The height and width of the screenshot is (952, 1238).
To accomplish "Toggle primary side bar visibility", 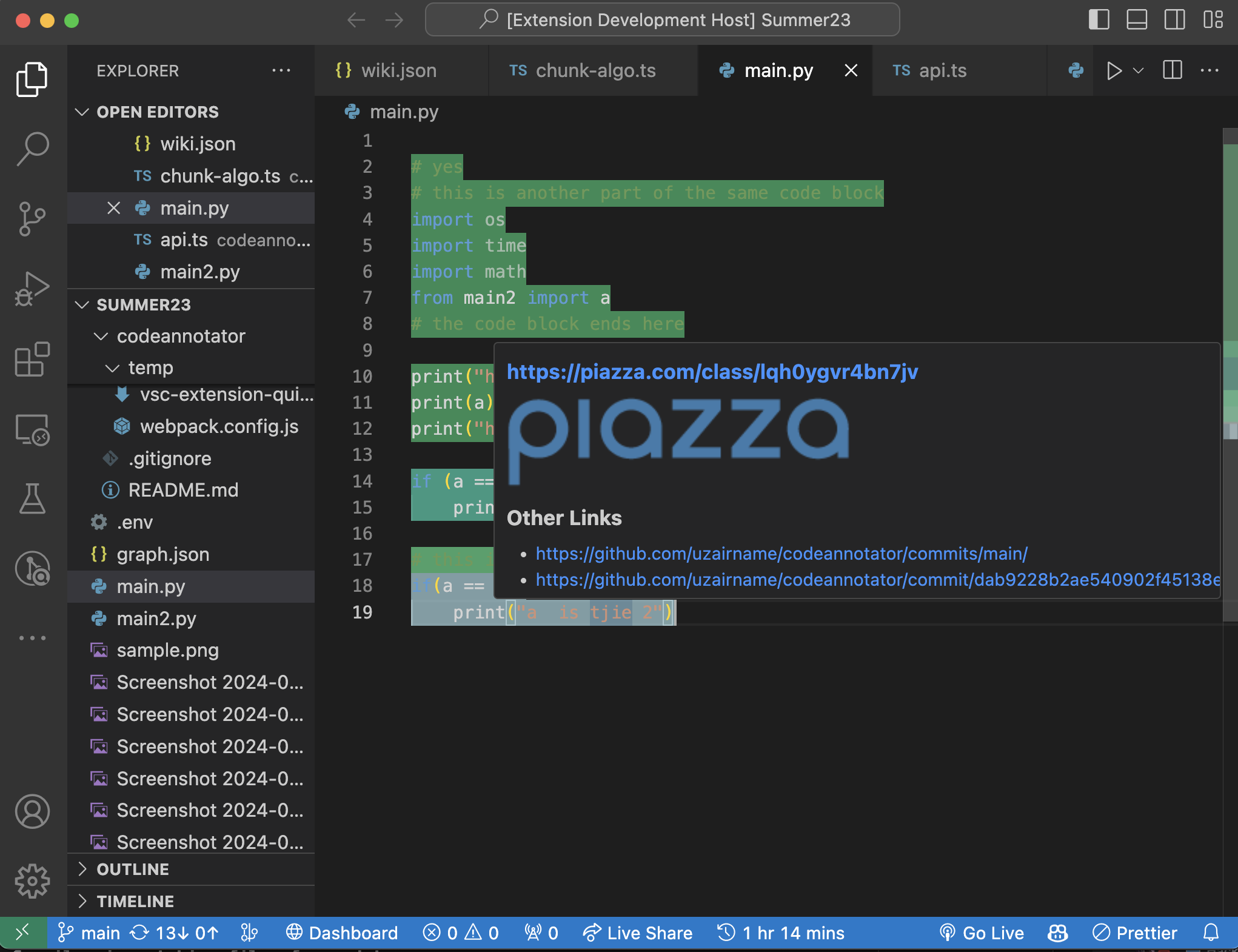I will [x=1099, y=20].
